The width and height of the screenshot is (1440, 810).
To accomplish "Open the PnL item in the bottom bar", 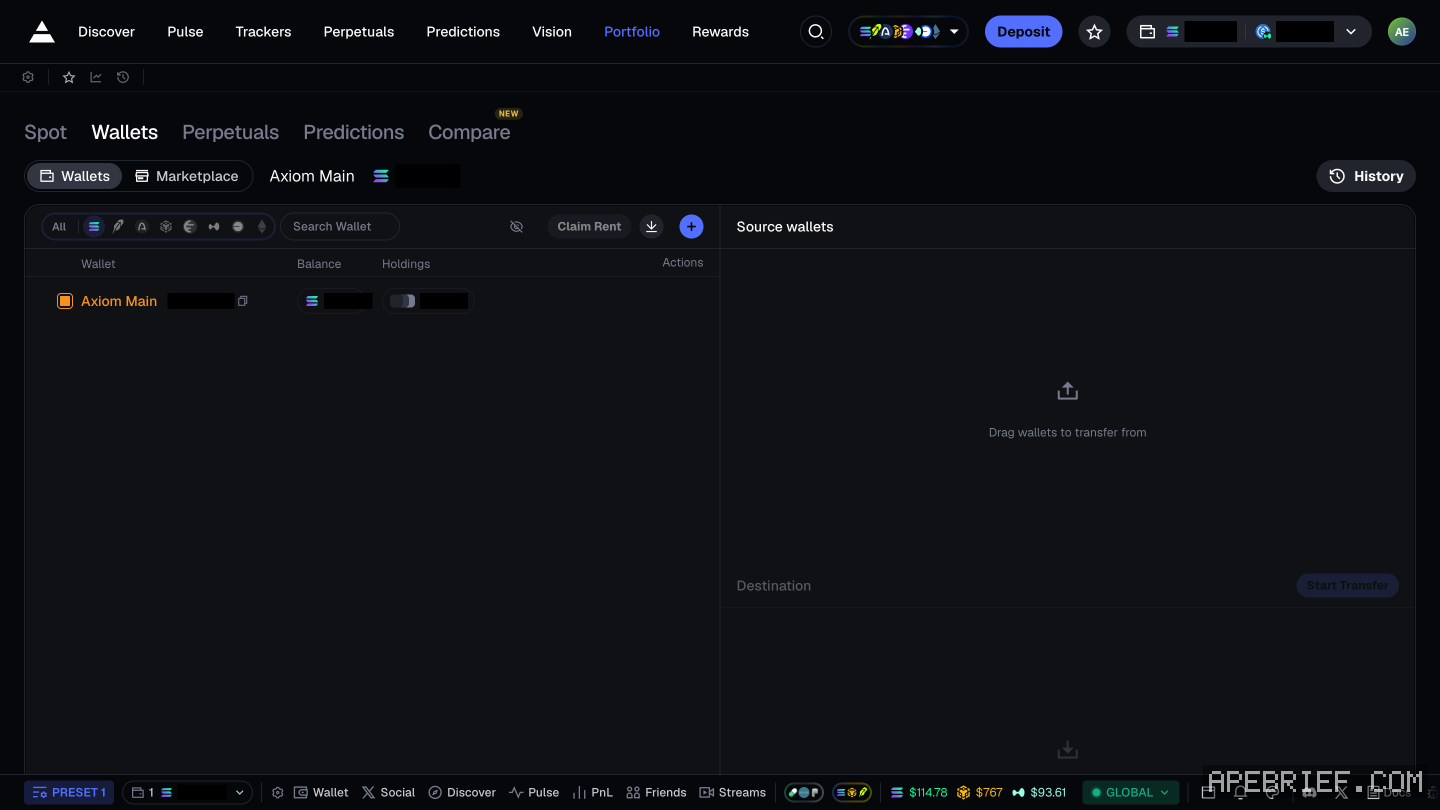I will pyautogui.click(x=592, y=792).
